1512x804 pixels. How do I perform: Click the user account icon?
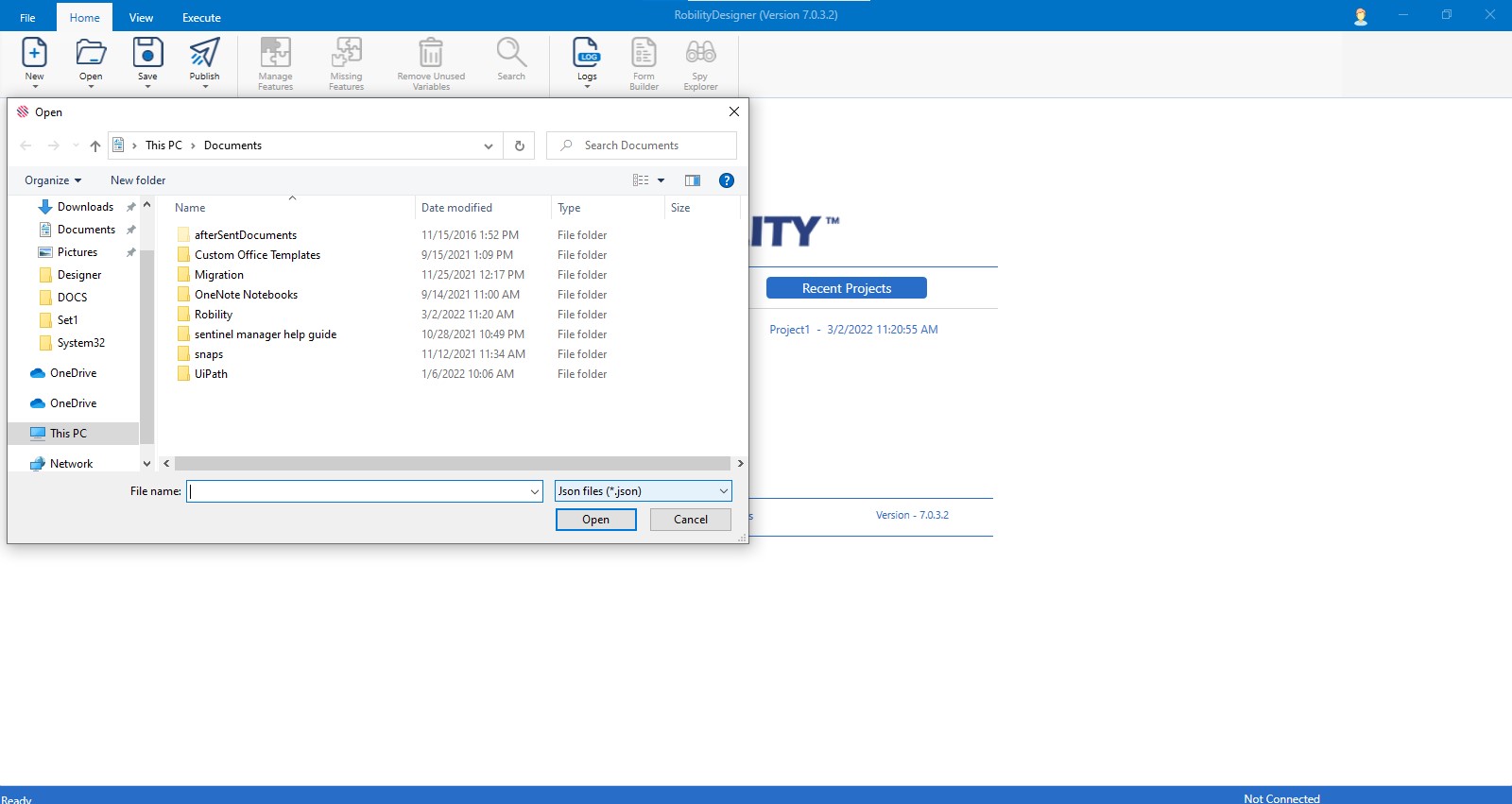(1361, 16)
